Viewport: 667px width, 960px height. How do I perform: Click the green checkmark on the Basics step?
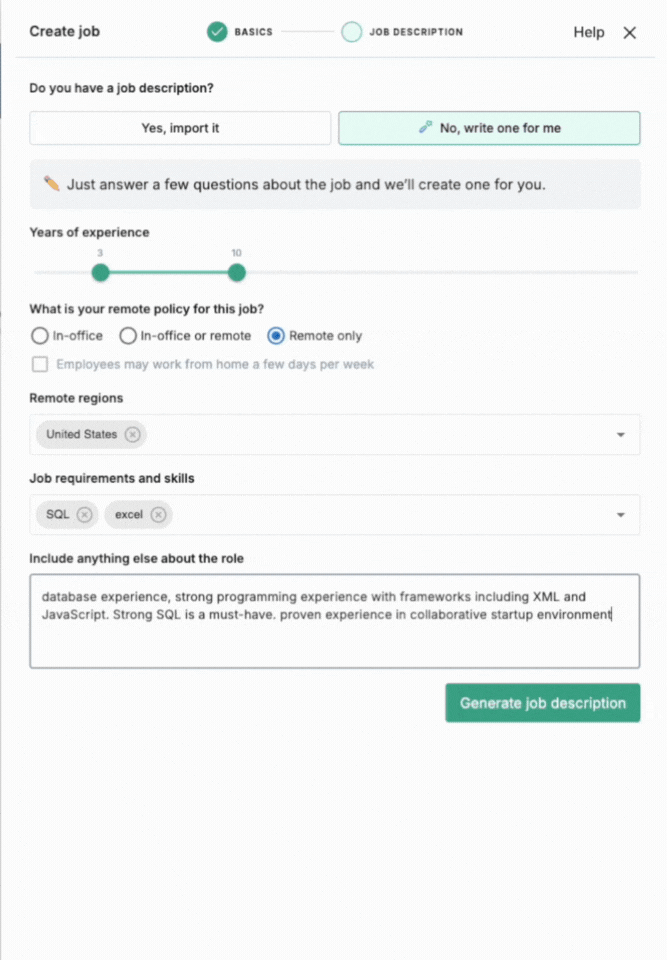[217, 31]
